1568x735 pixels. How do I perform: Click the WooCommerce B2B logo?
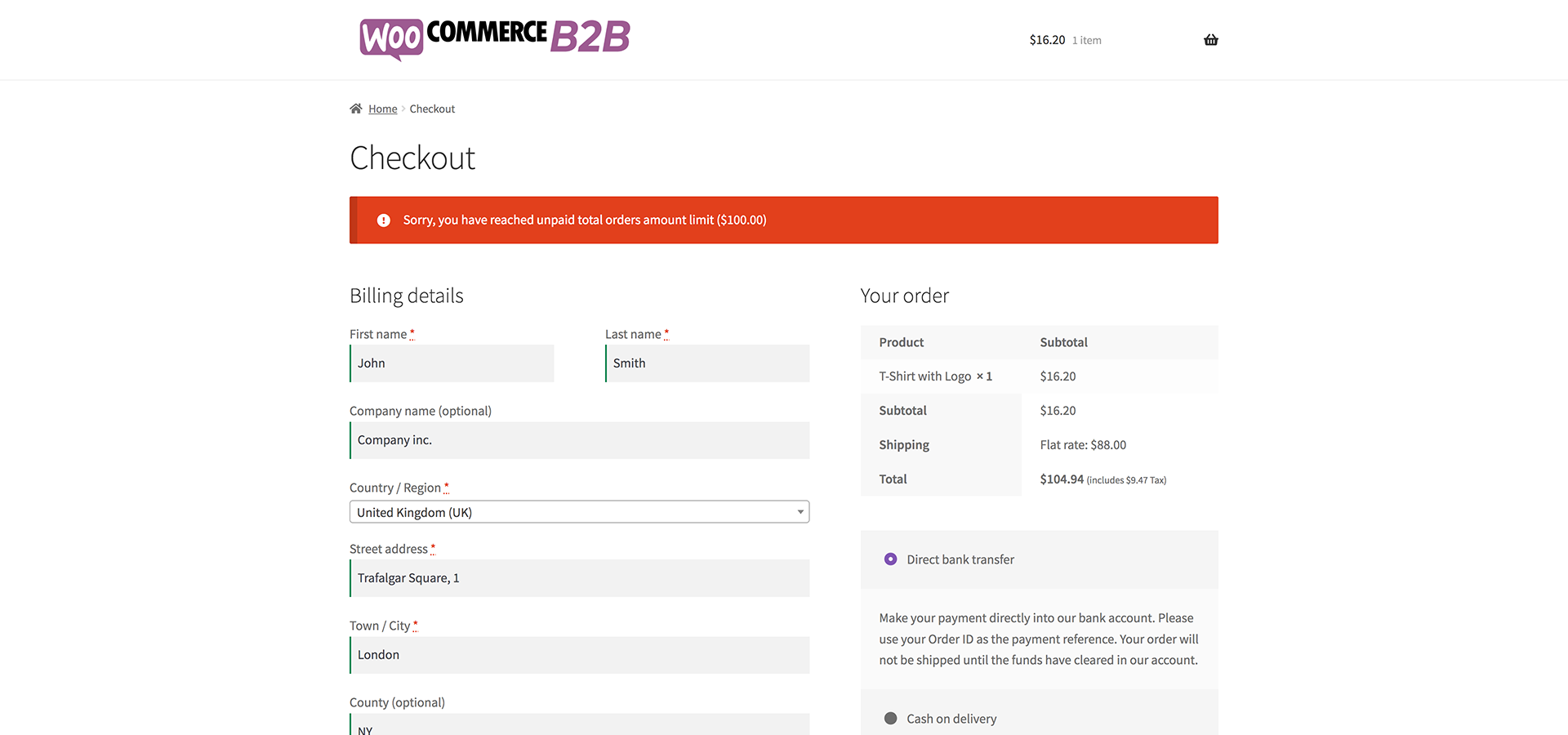(495, 38)
